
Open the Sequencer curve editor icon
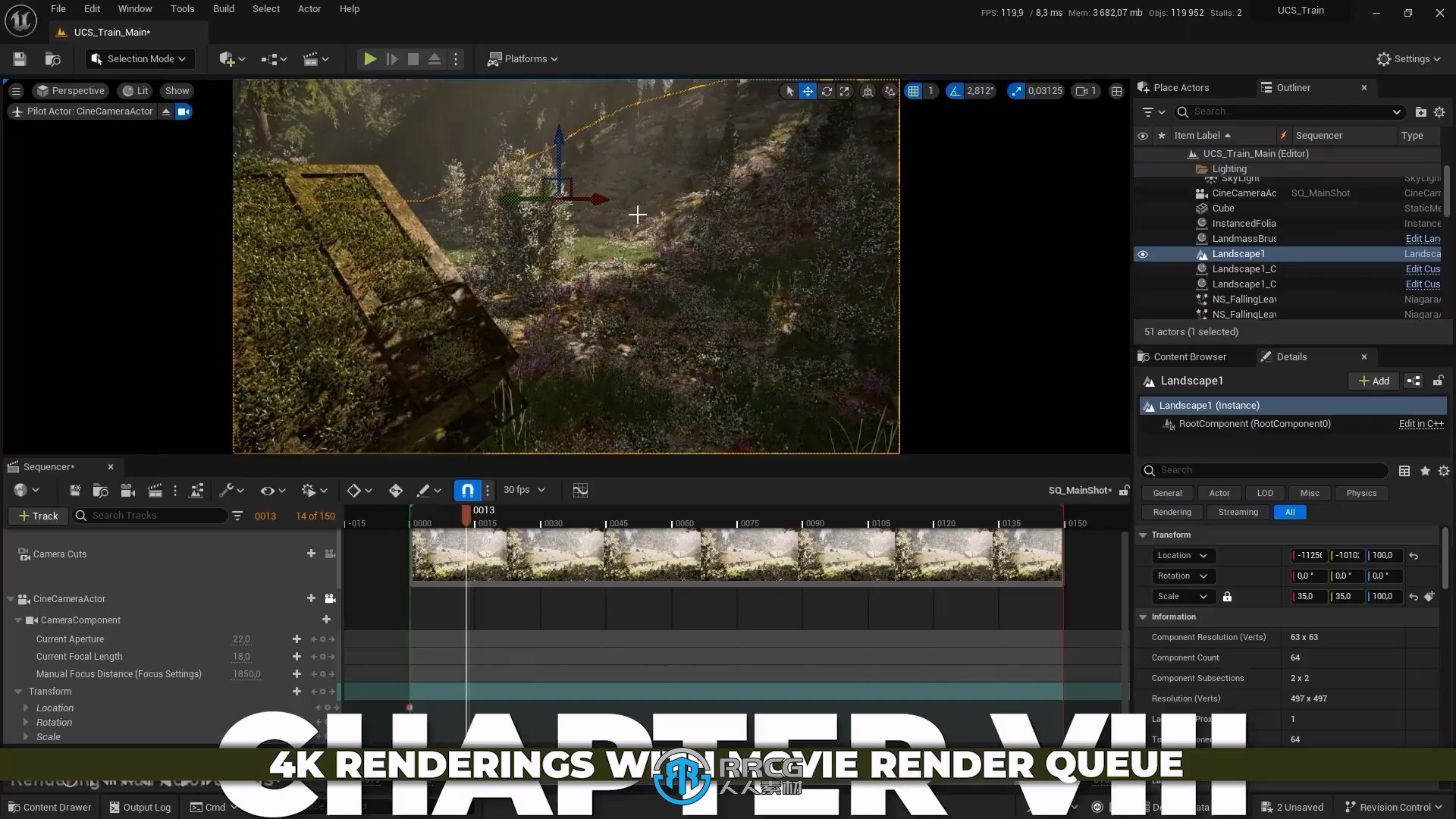click(580, 490)
